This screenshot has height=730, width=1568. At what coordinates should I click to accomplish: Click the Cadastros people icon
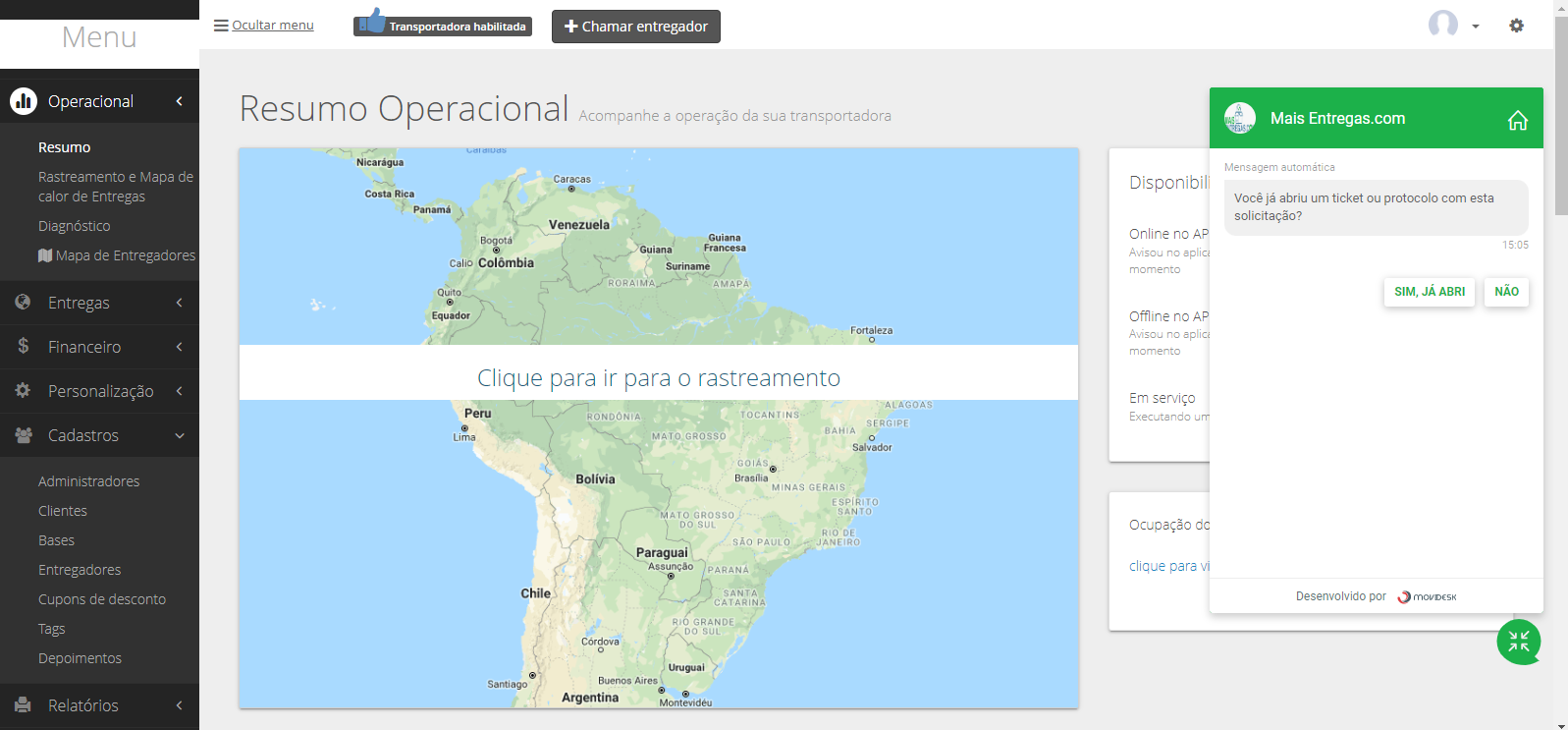[24, 434]
